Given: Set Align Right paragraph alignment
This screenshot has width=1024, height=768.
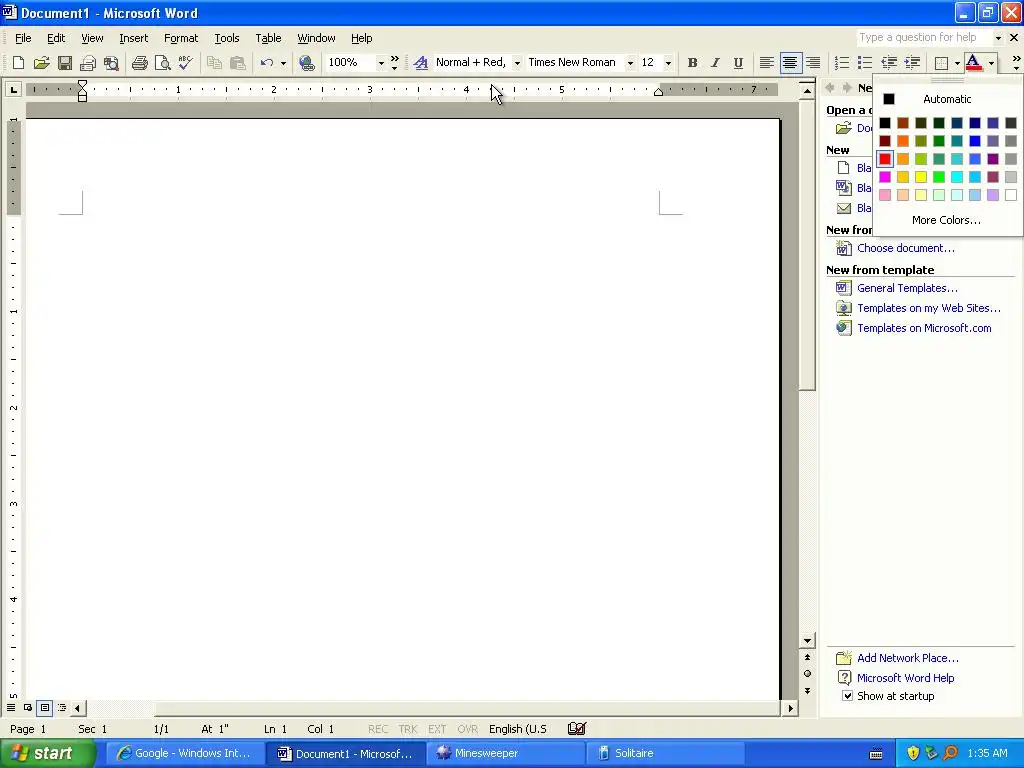Looking at the screenshot, I should point(813,63).
